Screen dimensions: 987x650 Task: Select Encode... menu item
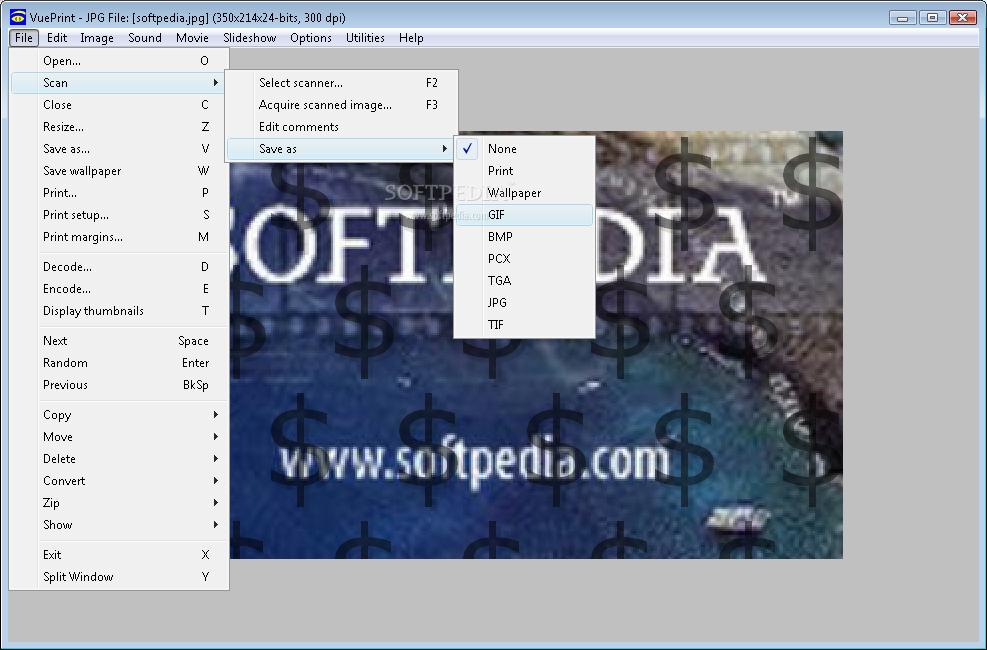119,289
